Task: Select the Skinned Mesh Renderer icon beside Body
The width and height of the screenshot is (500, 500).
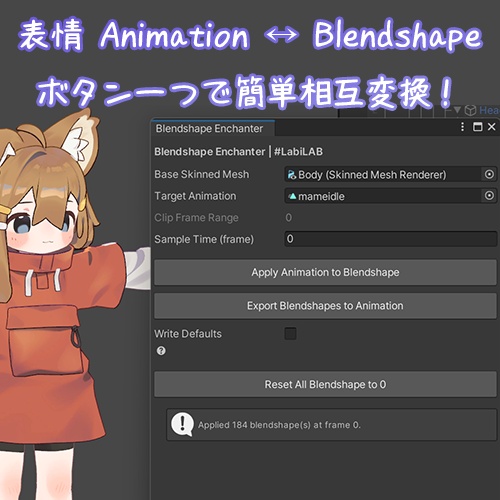Action: 292,174
